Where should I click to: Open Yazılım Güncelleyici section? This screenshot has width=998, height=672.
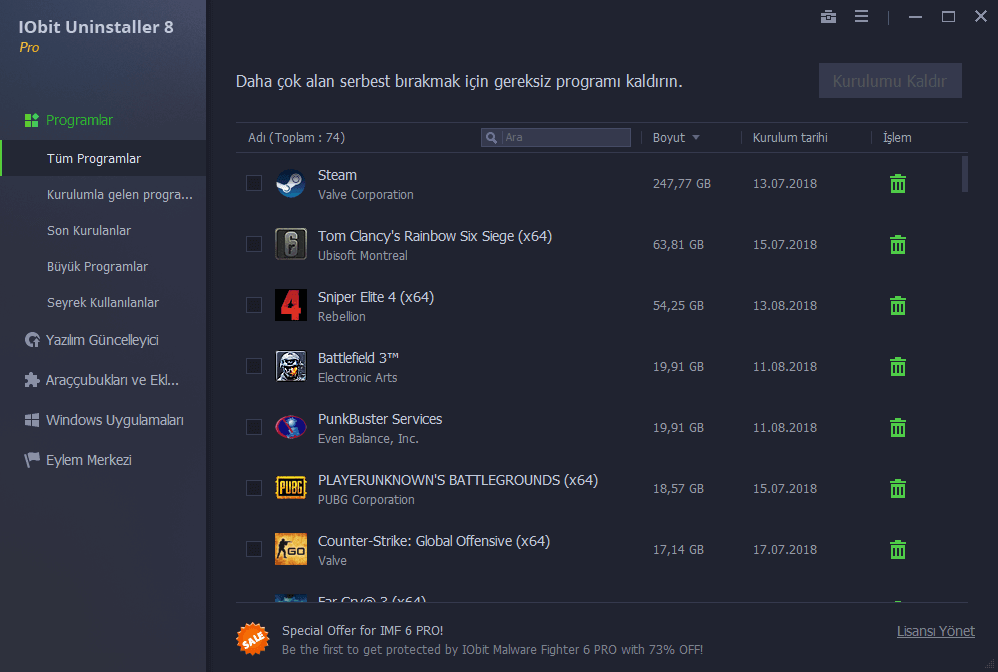pyautogui.click(x=102, y=340)
